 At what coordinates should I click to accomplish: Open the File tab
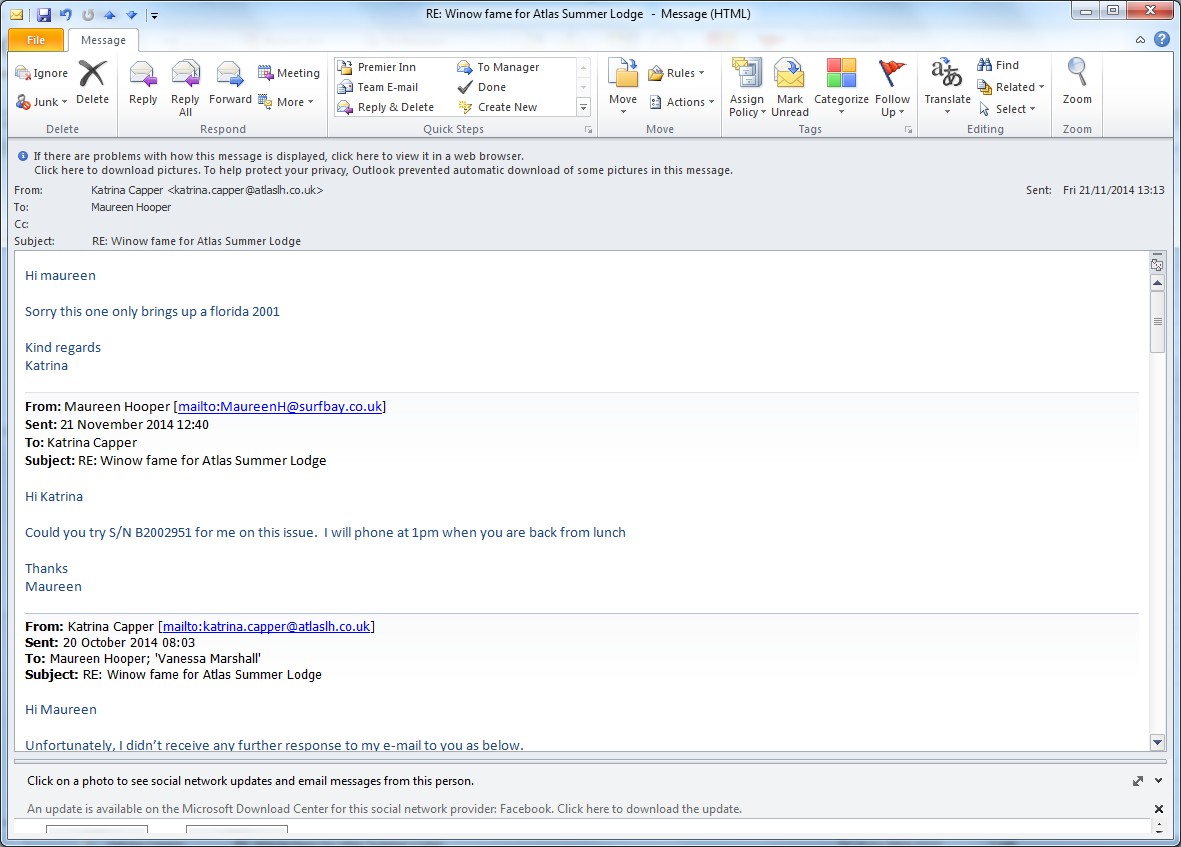point(36,40)
